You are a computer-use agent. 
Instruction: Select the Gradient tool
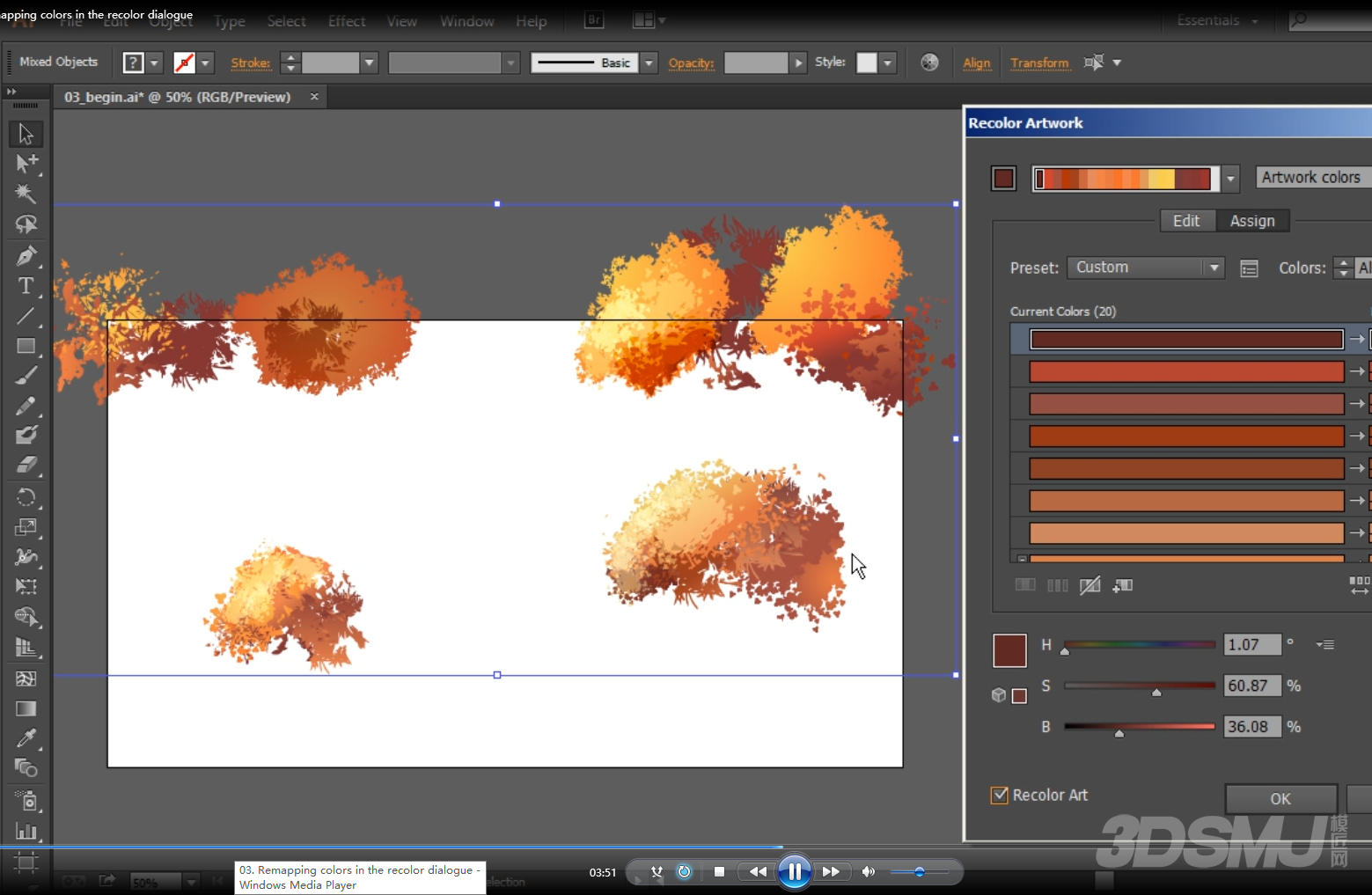tap(26, 708)
